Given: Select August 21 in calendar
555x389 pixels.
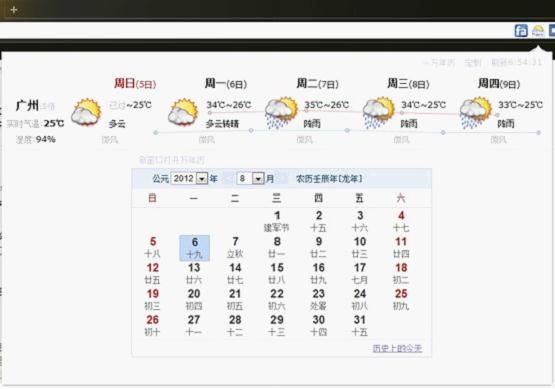Looking at the screenshot, I should [235, 299].
